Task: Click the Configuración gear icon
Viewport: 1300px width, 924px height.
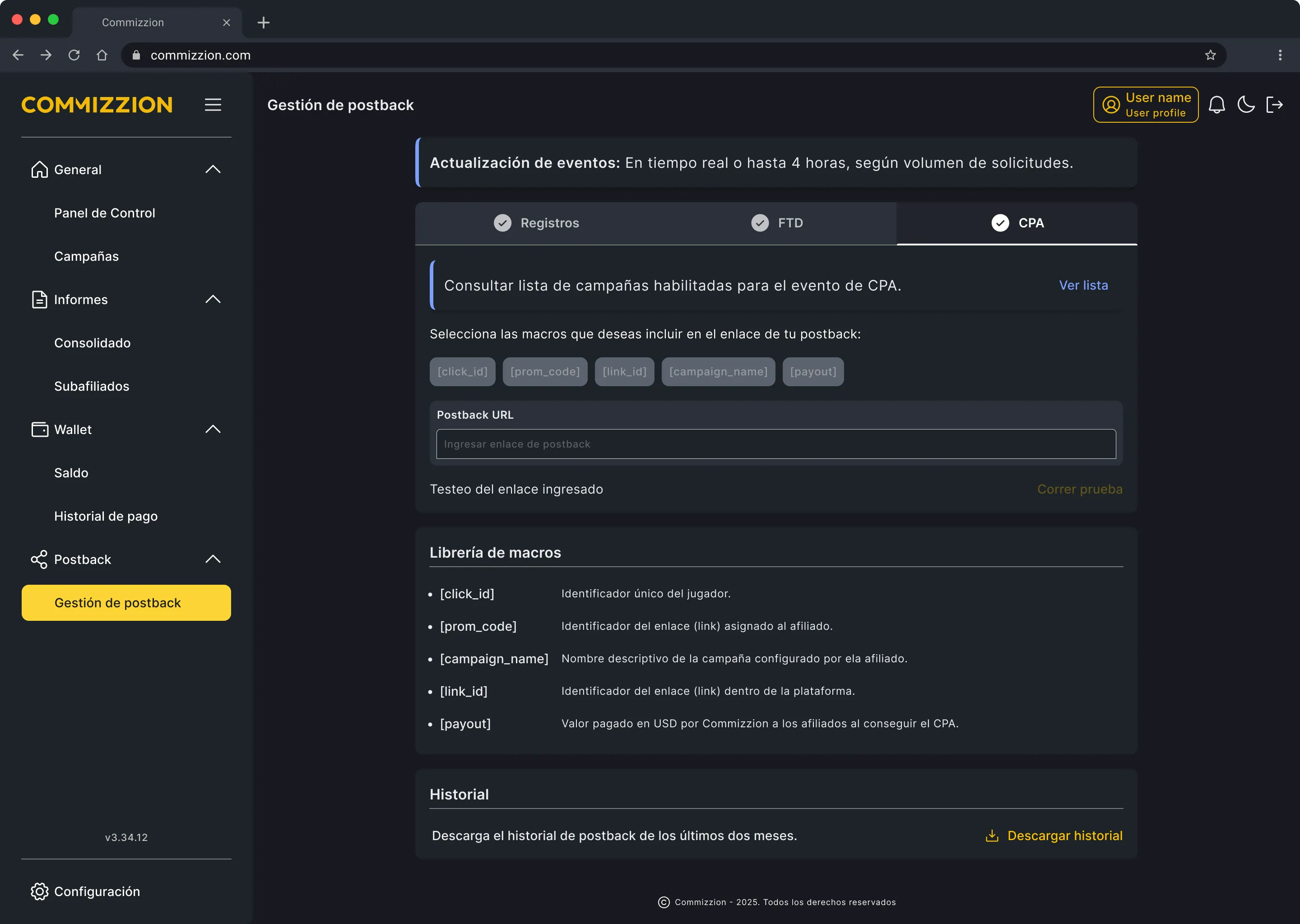Action: coord(39,892)
